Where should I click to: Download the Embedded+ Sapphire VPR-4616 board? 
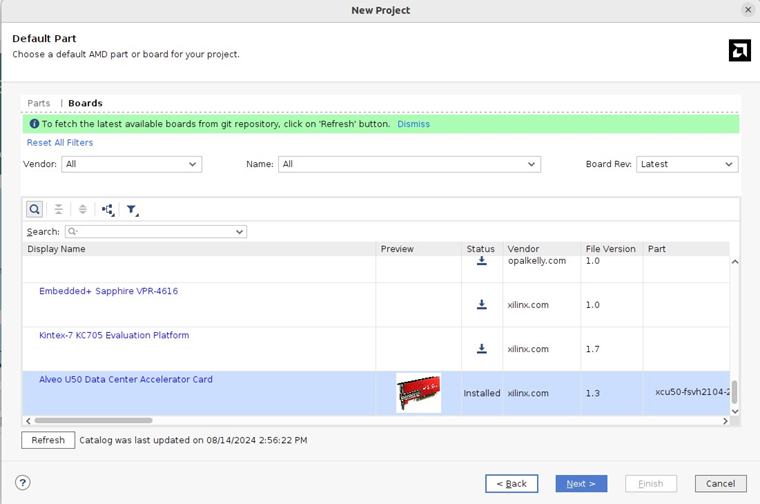pos(481,304)
